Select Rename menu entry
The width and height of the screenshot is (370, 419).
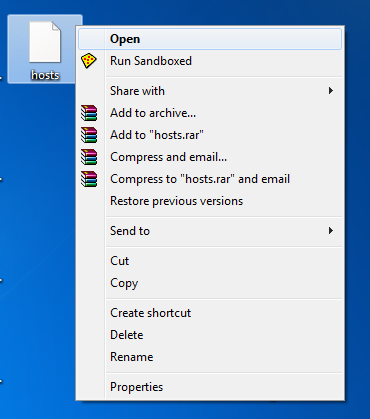tap(210, 357)
